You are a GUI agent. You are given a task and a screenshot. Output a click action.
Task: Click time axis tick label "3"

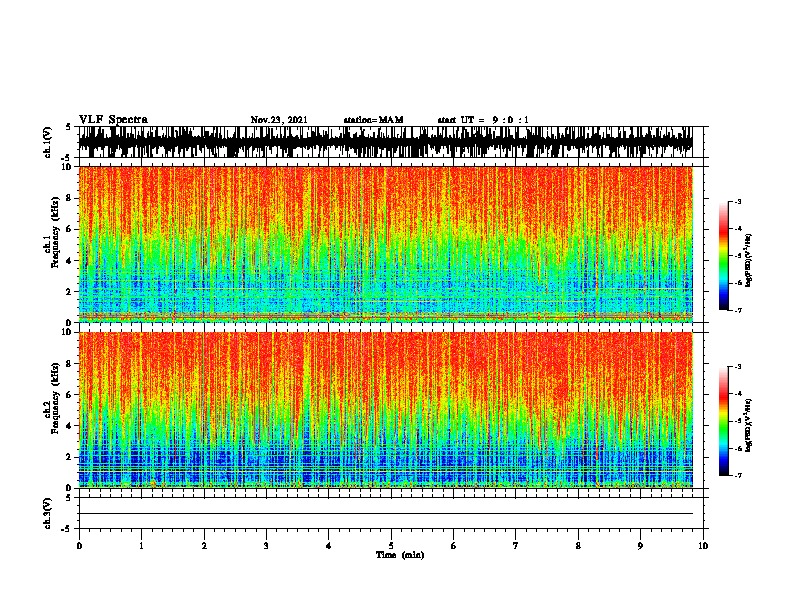click(x=266, y=546)
